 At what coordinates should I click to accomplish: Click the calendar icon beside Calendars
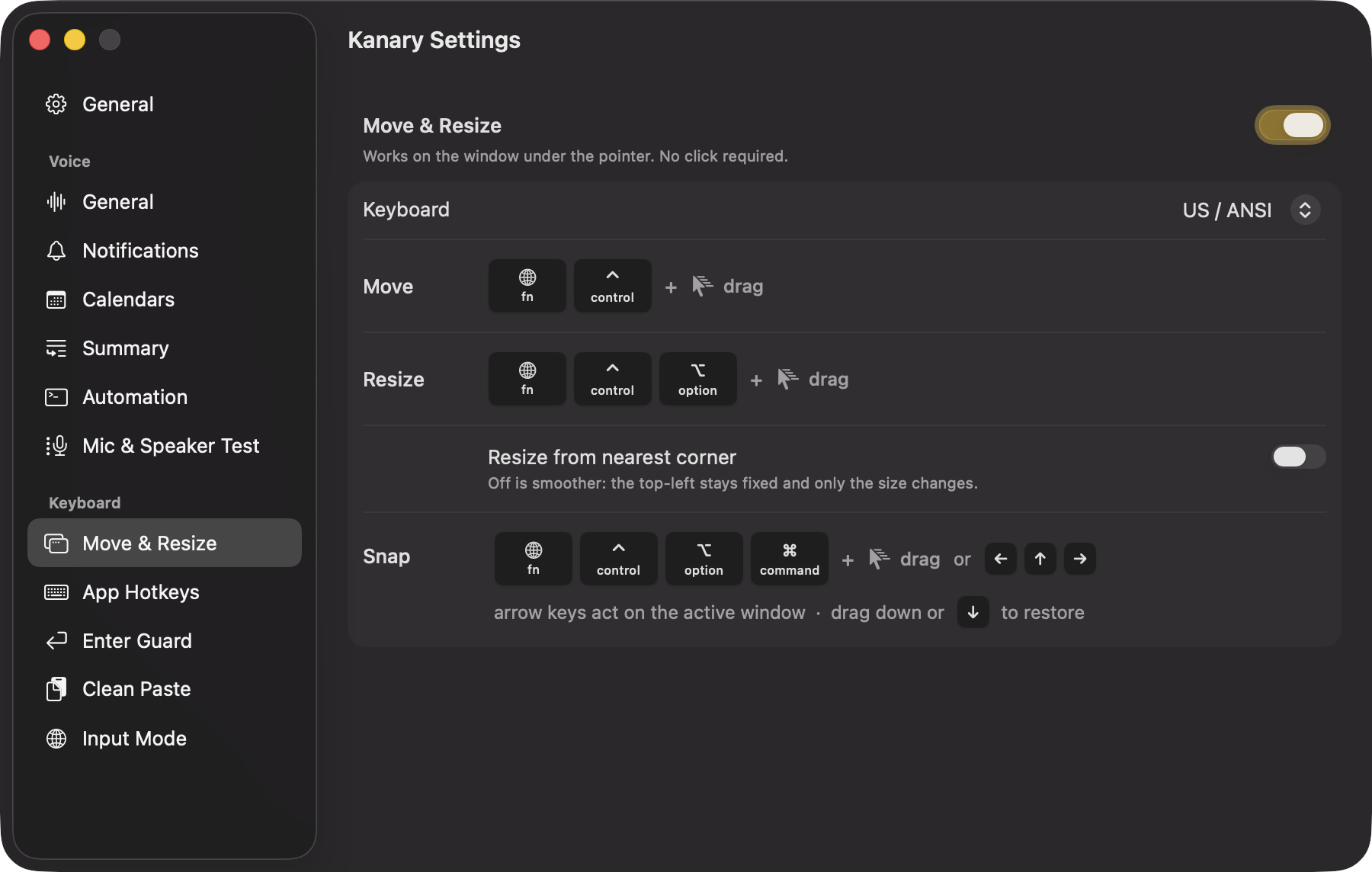pyautogui.click(x=56, y=300)
